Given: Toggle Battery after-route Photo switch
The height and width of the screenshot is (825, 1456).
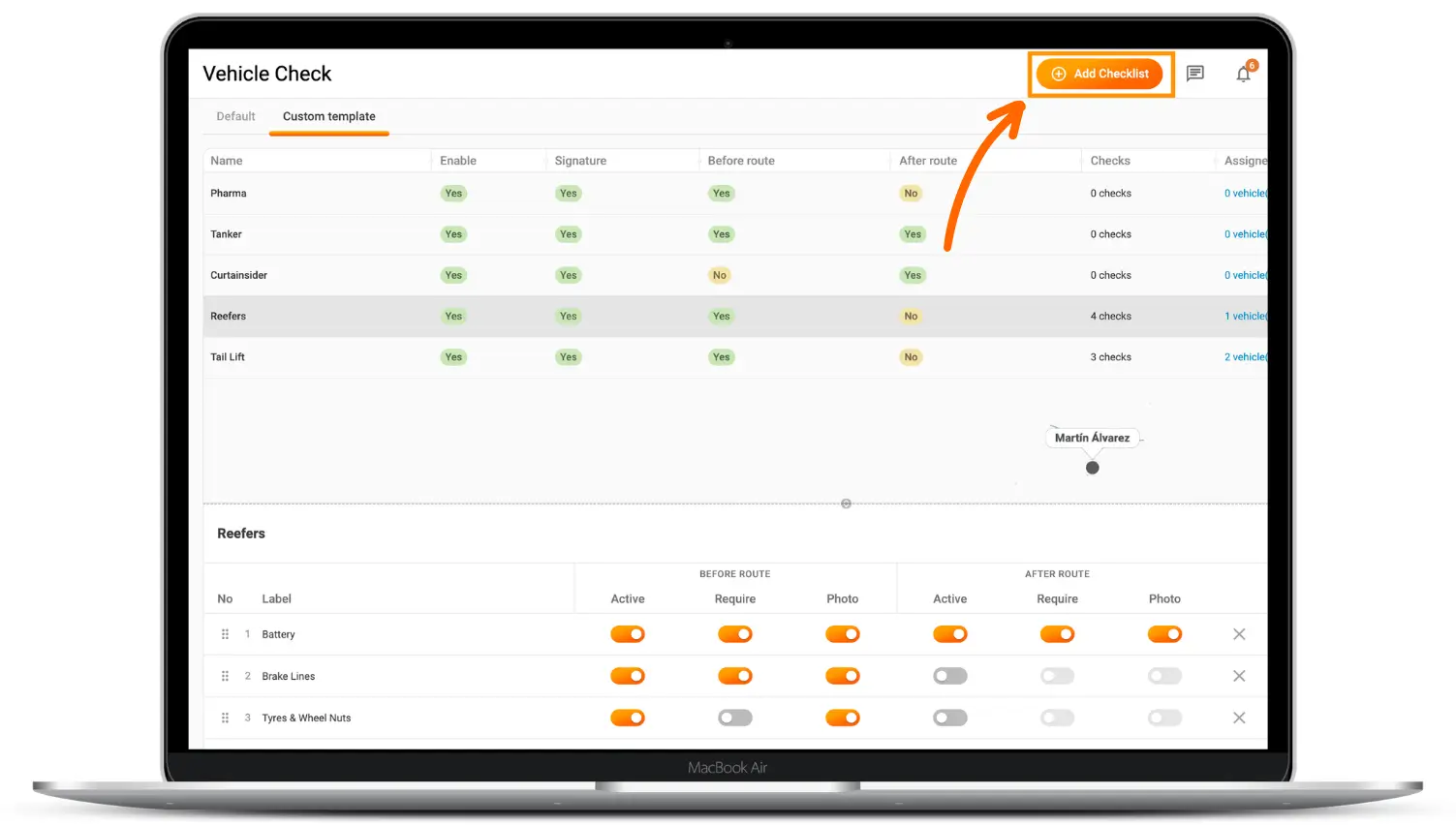Looking at the screenshot, I should tap(1164, 634).
